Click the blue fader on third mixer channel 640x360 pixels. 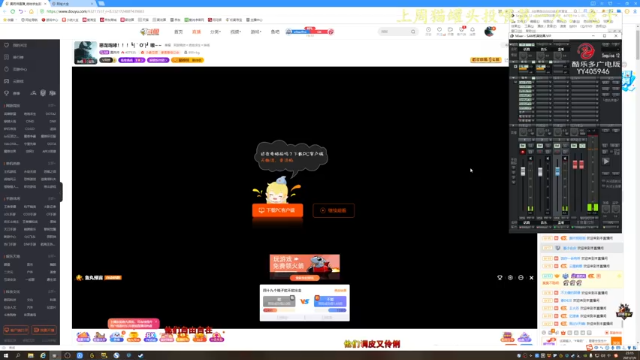click(557, 172)
